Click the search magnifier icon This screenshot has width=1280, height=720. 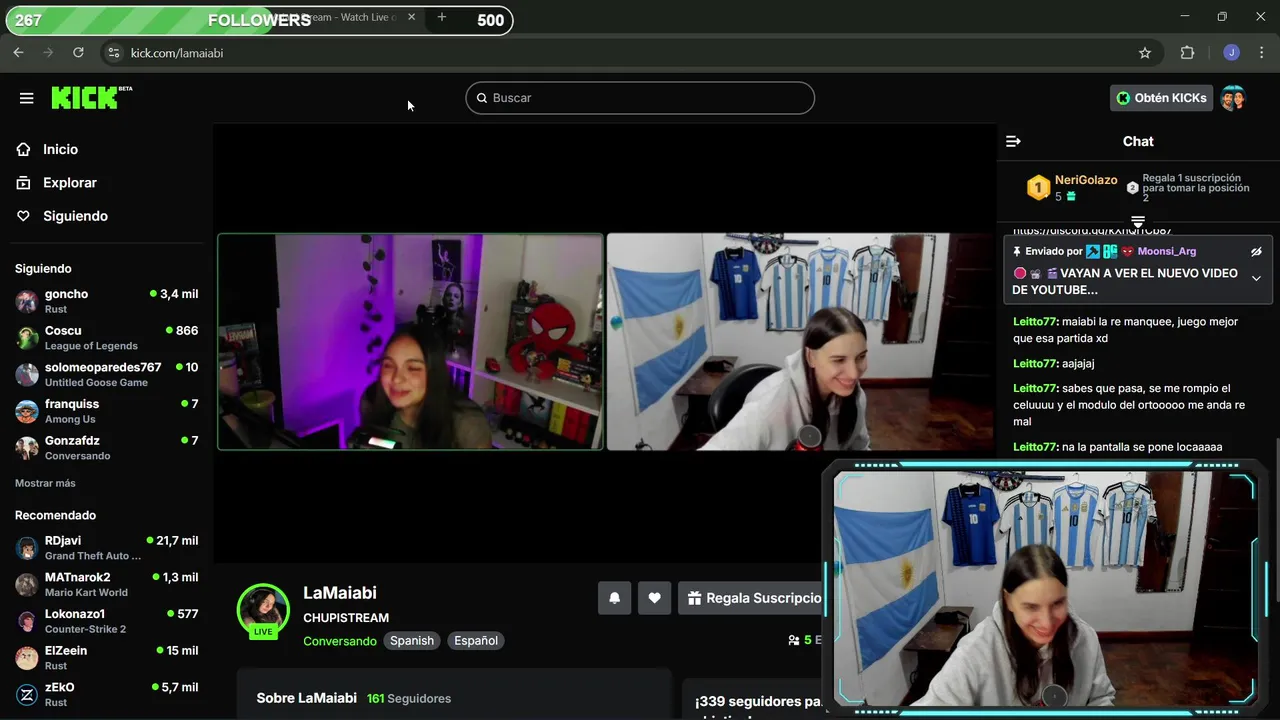(482, 98)
